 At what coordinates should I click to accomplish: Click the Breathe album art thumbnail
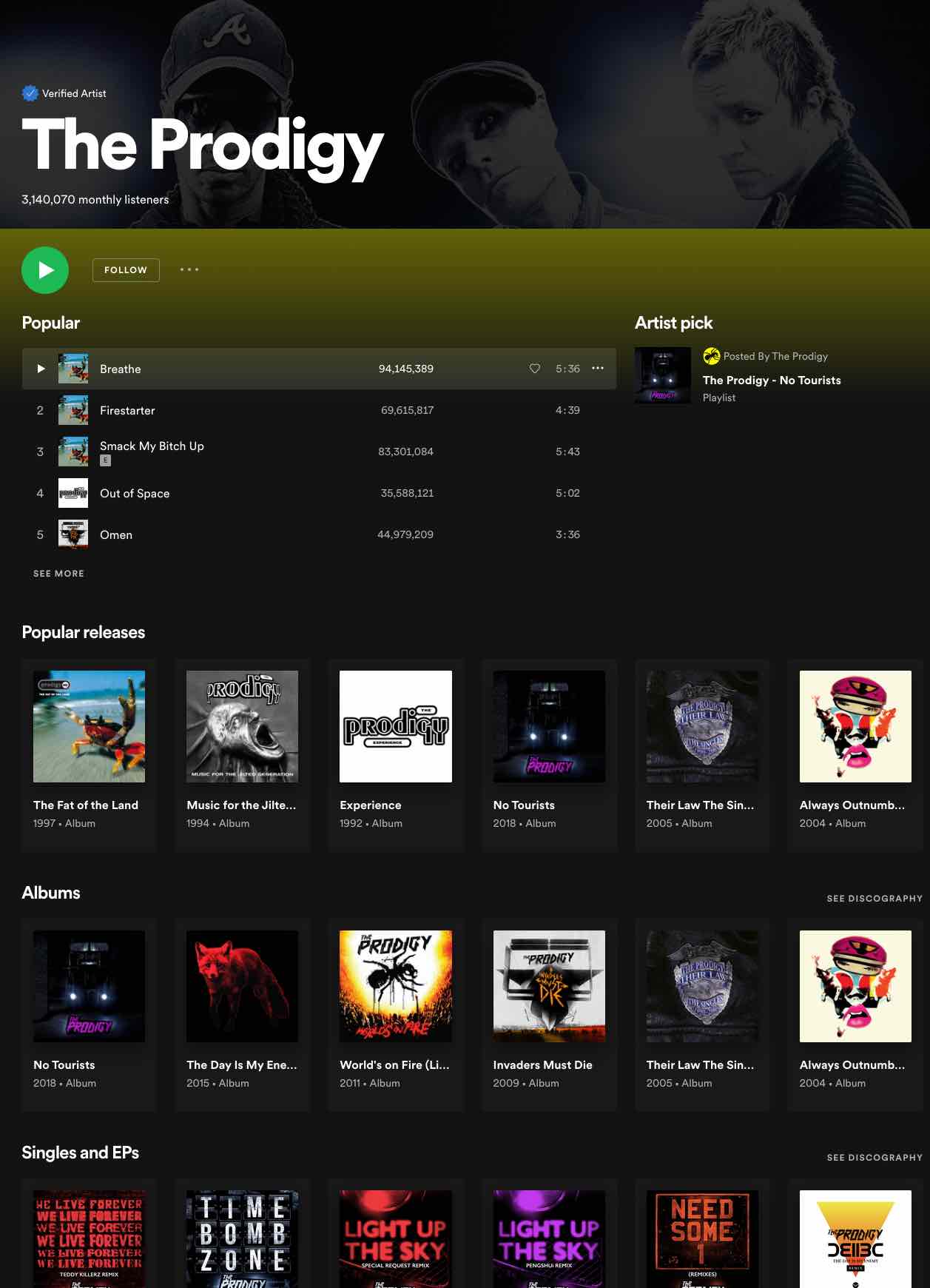[73, 369]
